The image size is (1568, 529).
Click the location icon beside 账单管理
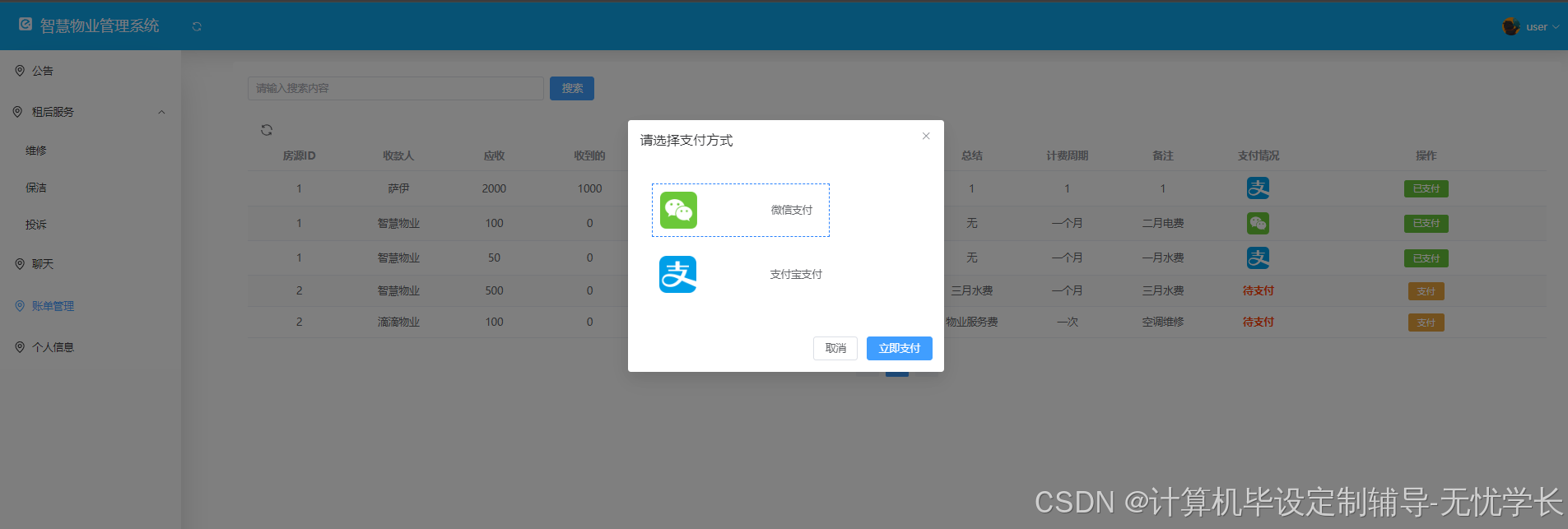click(20, 306)
